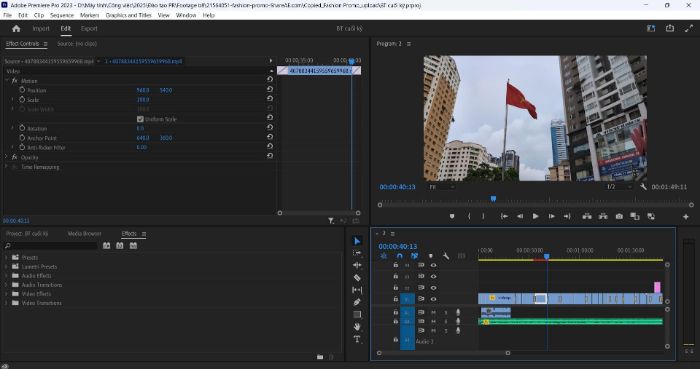Image resolution: width=700 pixels, height=369 pixels.
Task: Open Fit zoom level dropdown
Action: tap(442, 187)
